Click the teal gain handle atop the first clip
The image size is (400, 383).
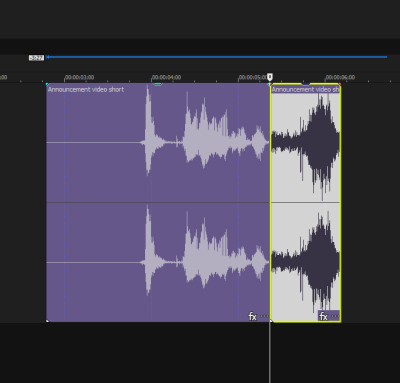(x=158, y=84)
